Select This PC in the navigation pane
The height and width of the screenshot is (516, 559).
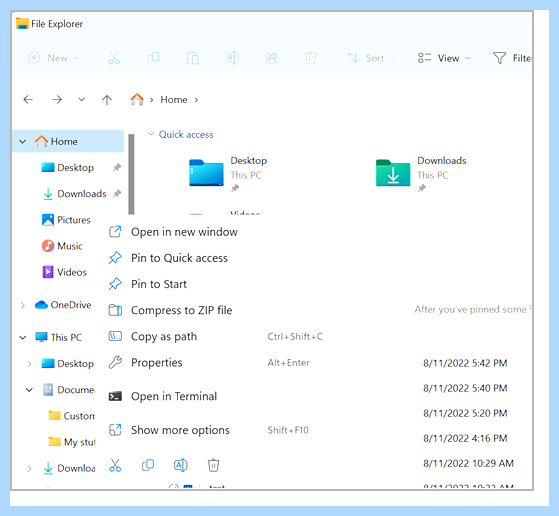(x=59, y=337)
